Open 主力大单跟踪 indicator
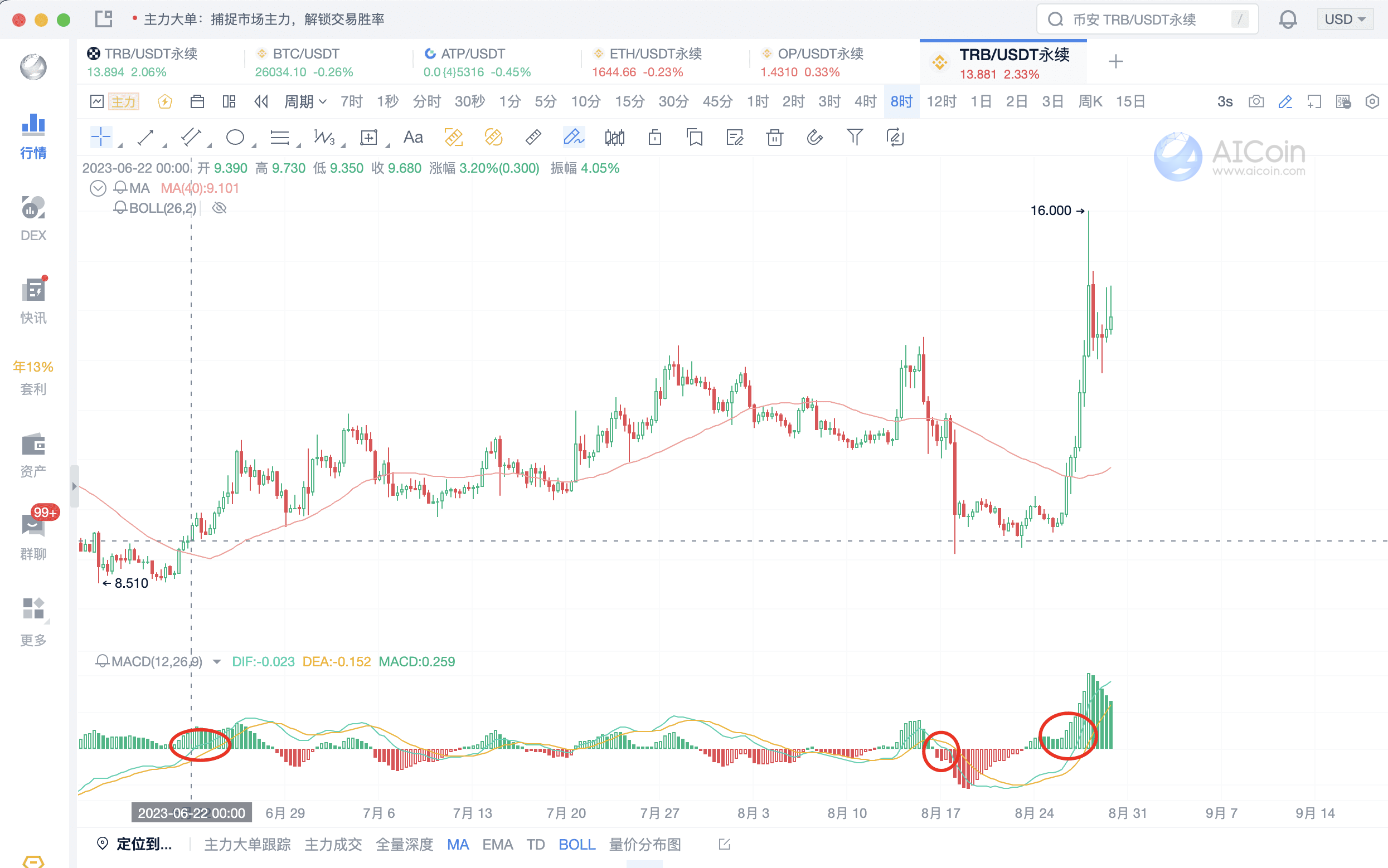 pos(247,845)
